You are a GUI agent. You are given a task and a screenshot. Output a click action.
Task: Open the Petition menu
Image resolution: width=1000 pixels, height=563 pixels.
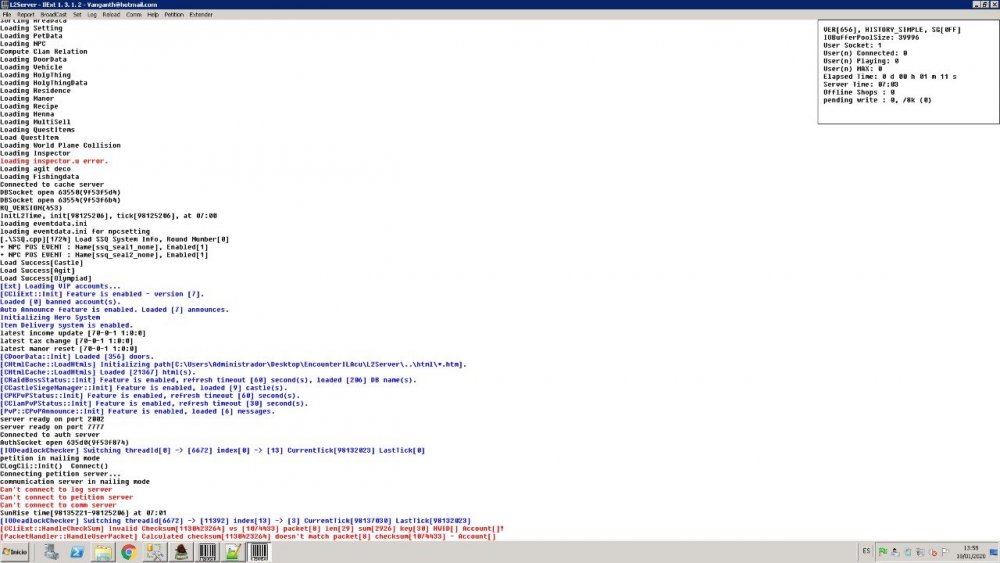[x=174, y=16]
